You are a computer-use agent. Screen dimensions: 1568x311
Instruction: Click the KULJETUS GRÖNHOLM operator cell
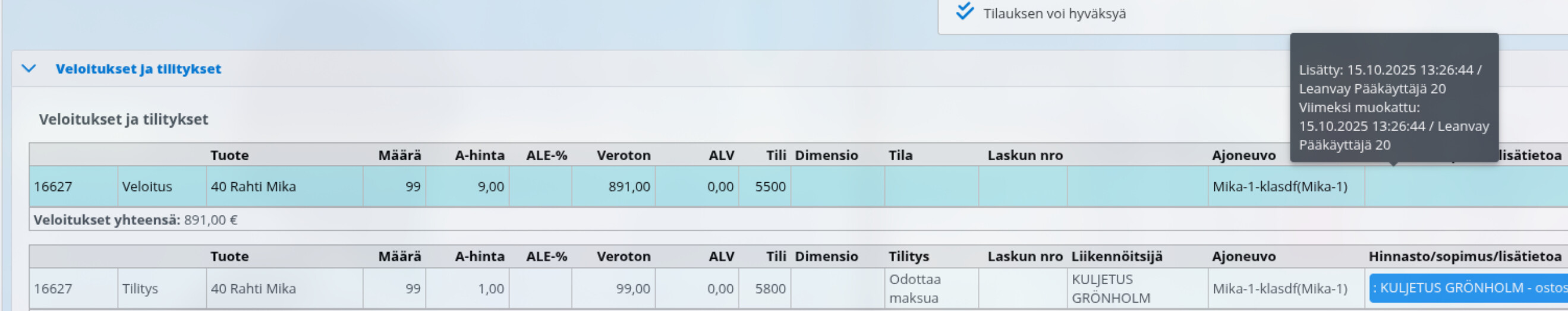coord(1111,288)
